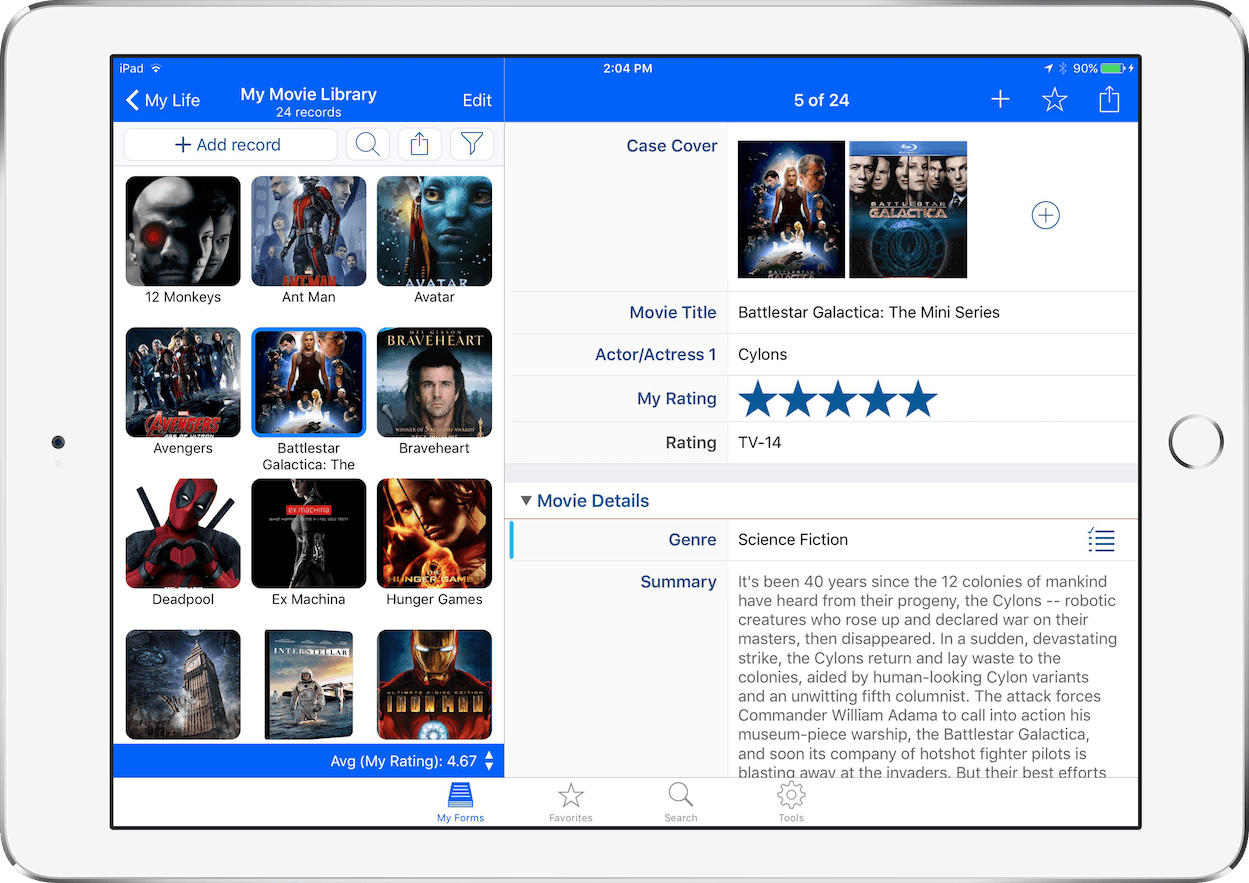
Task: Tap the plus icon in the record header
Action: (x=1000, y=99)
